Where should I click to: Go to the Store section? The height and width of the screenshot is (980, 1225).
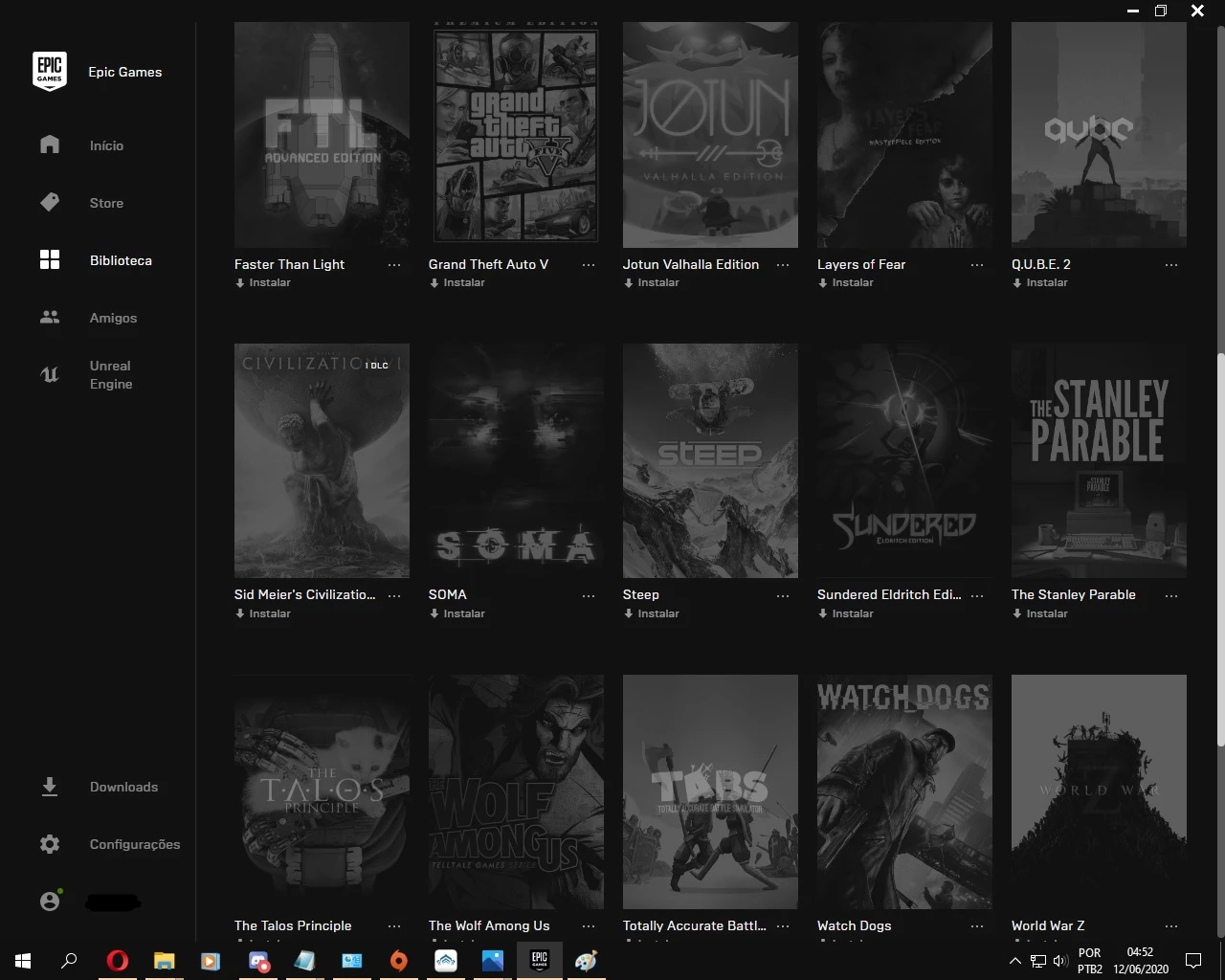coord(106,203)
